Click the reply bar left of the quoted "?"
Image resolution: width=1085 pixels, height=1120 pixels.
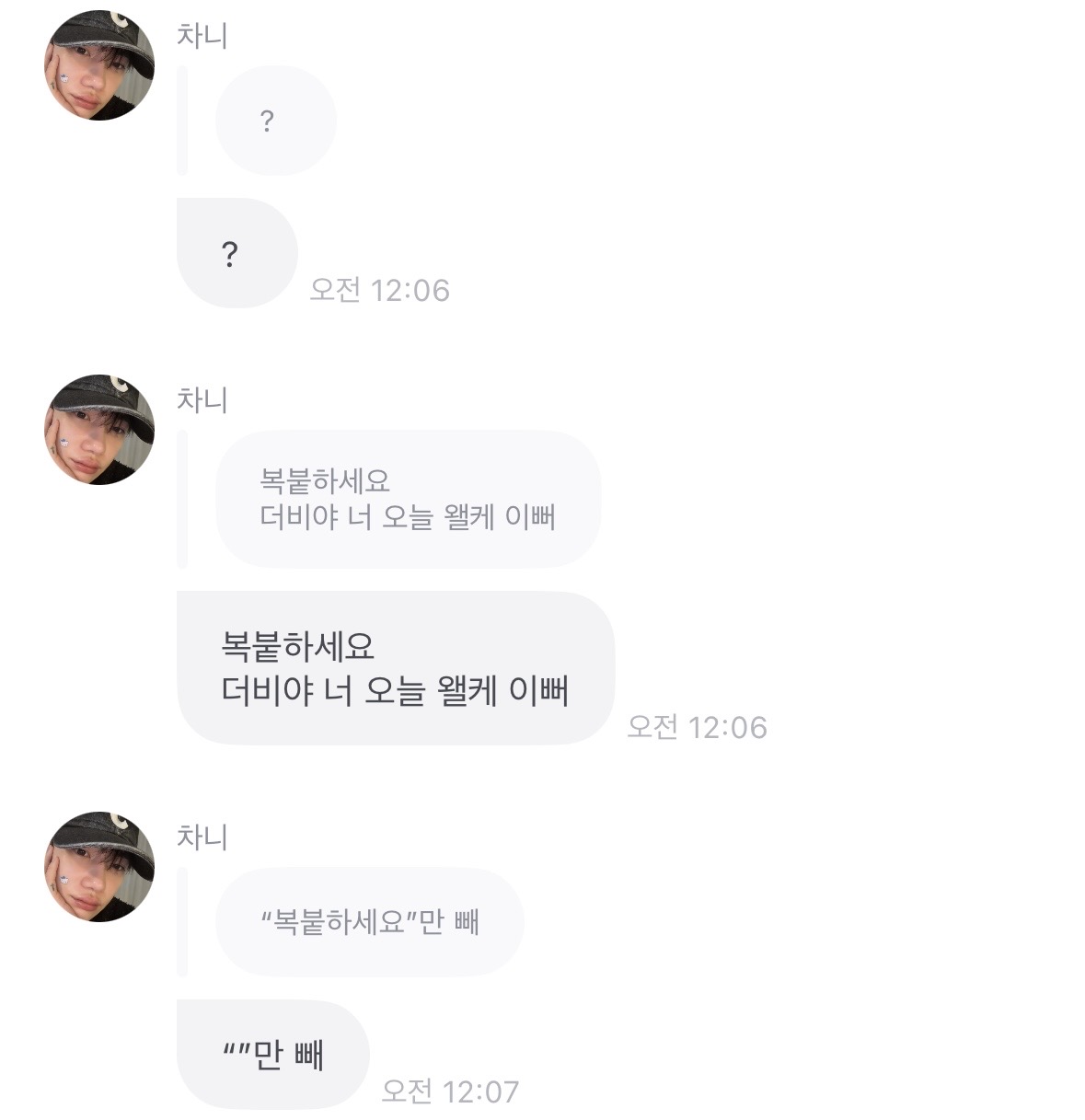coord(182,121)
